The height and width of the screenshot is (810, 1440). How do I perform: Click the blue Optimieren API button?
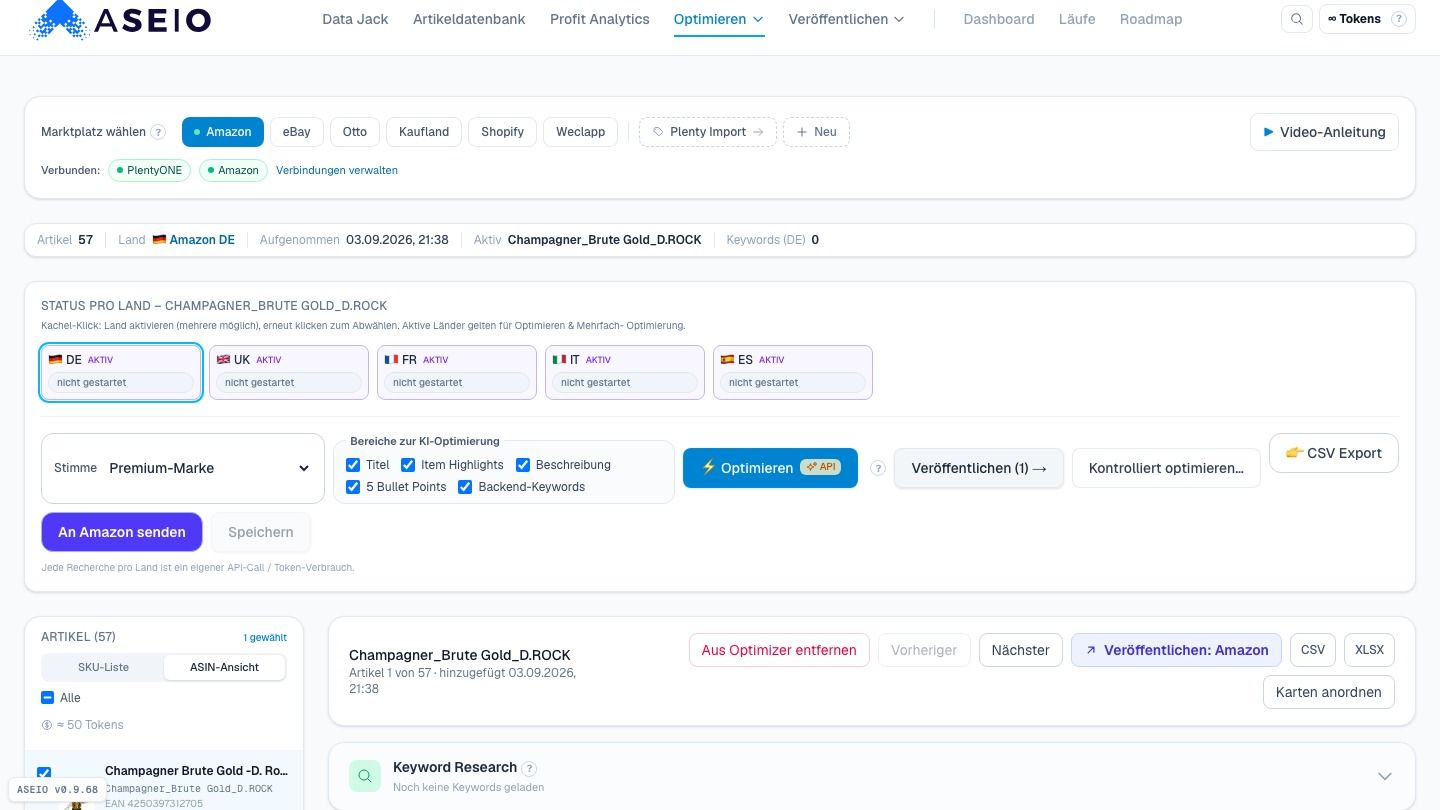(x=770, y=468)
